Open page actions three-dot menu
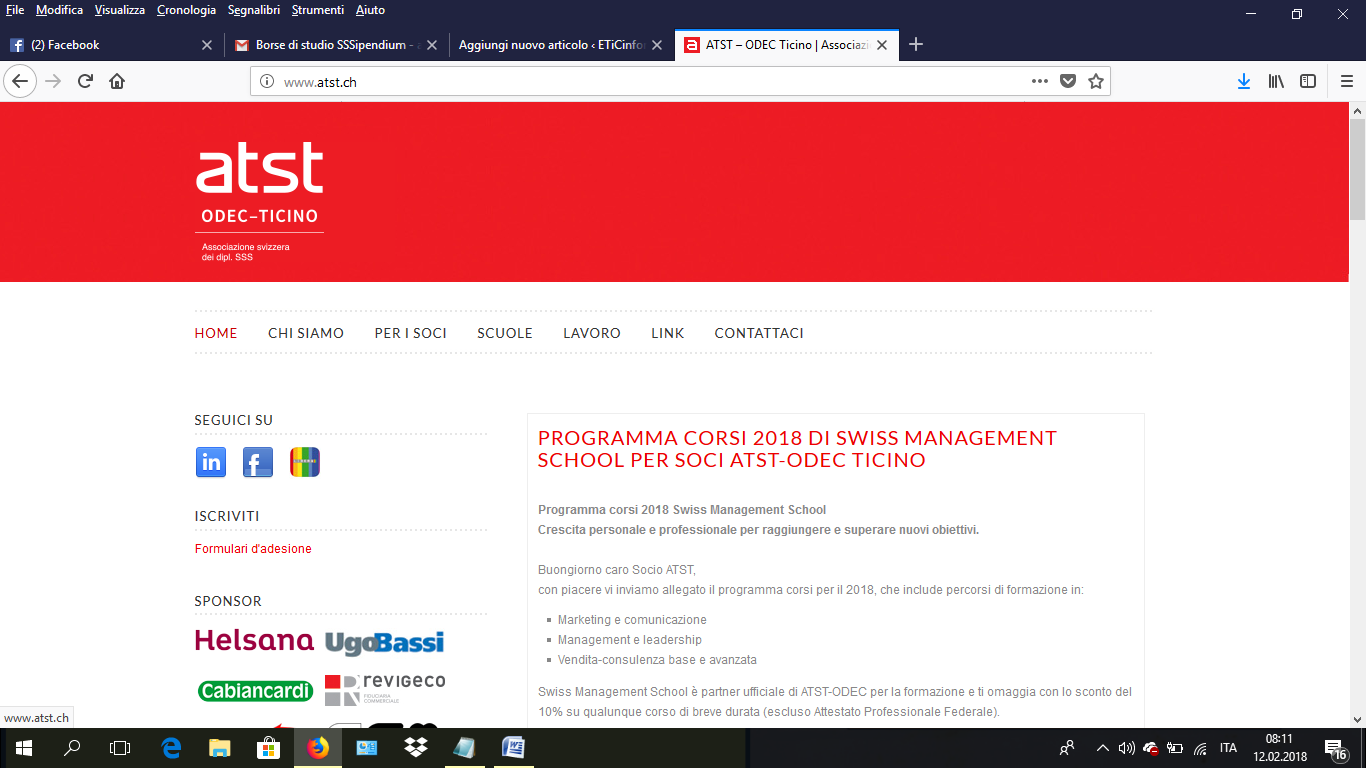This screenshot has height=768, width=1366. (1040, 81)
